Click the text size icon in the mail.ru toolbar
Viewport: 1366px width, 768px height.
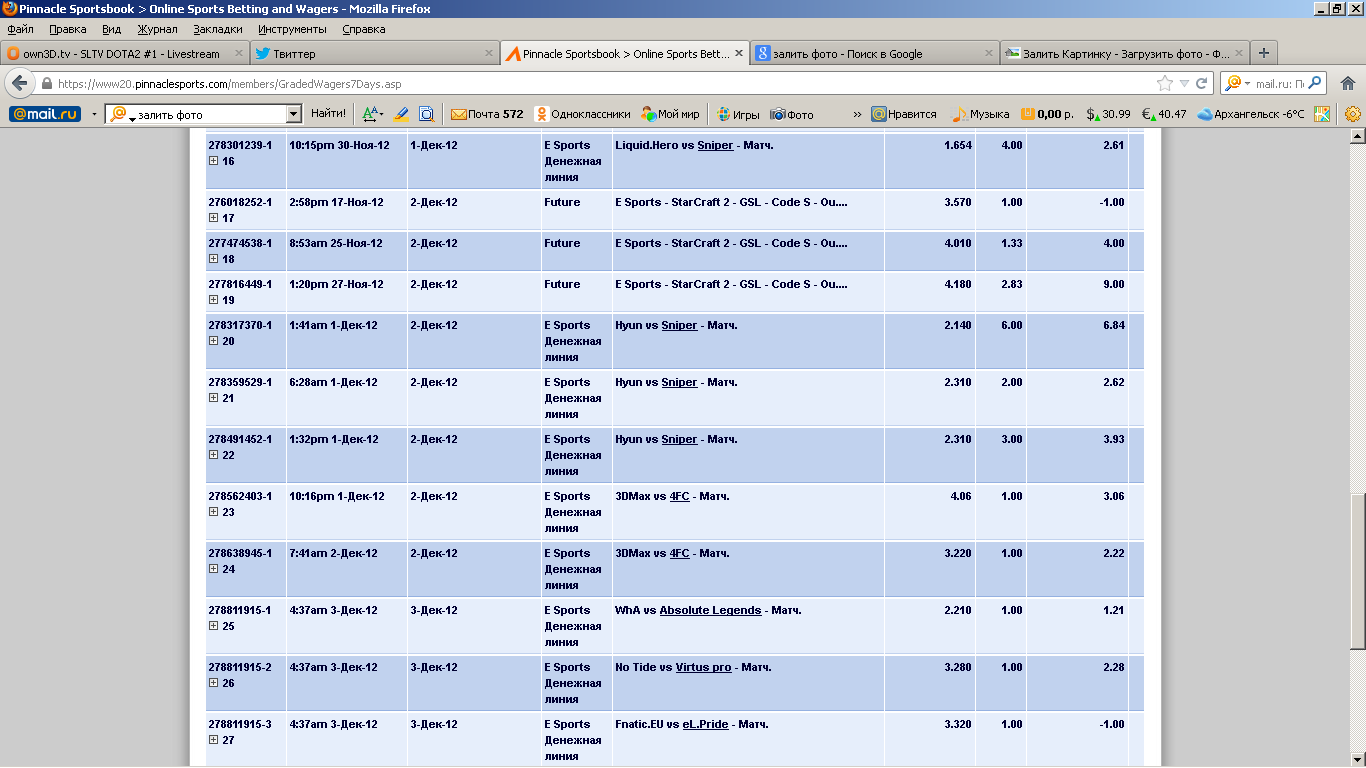pos(370,114)
